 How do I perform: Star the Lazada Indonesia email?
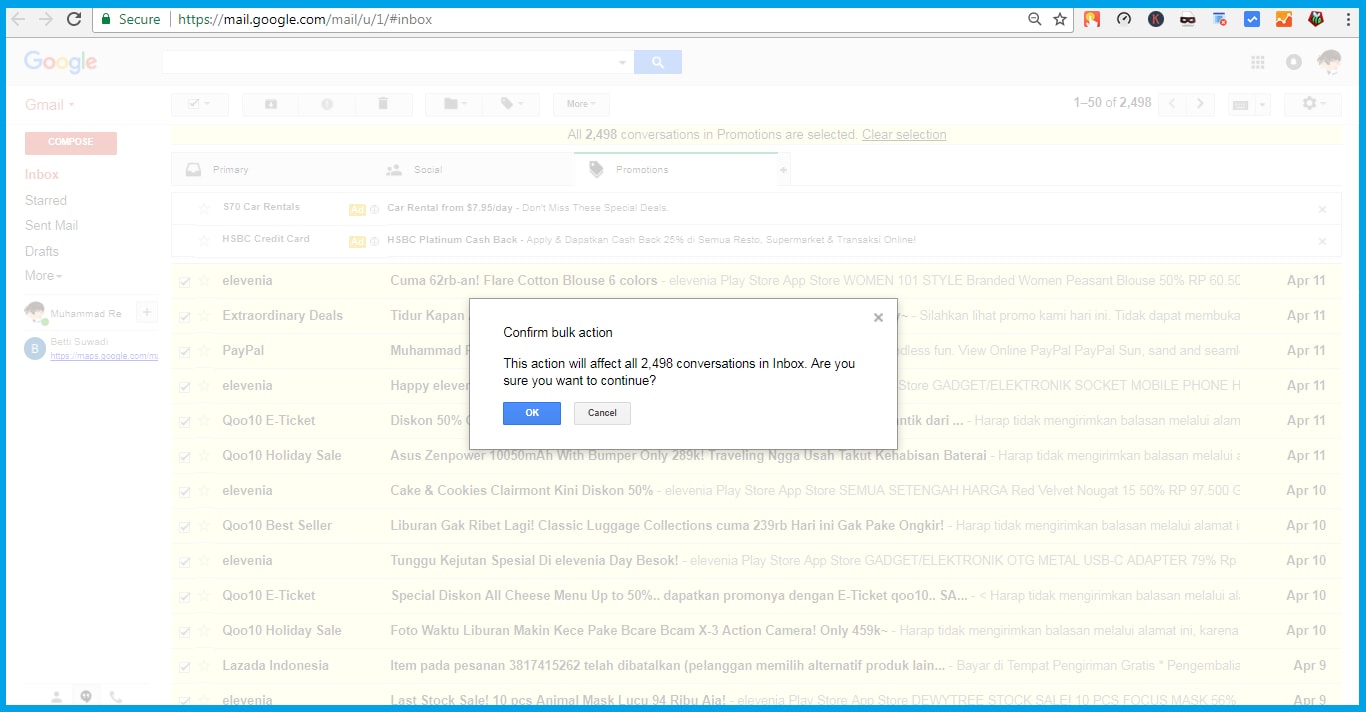tap(204, 666)
